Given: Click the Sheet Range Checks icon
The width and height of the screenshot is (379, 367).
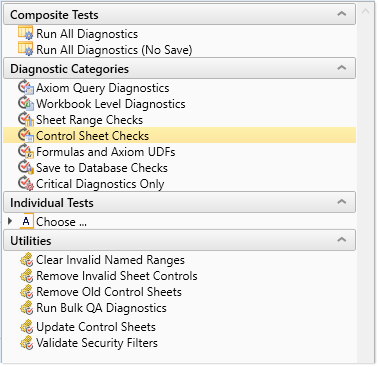Looking at the screenshot, I should click(x=26, y=119).
